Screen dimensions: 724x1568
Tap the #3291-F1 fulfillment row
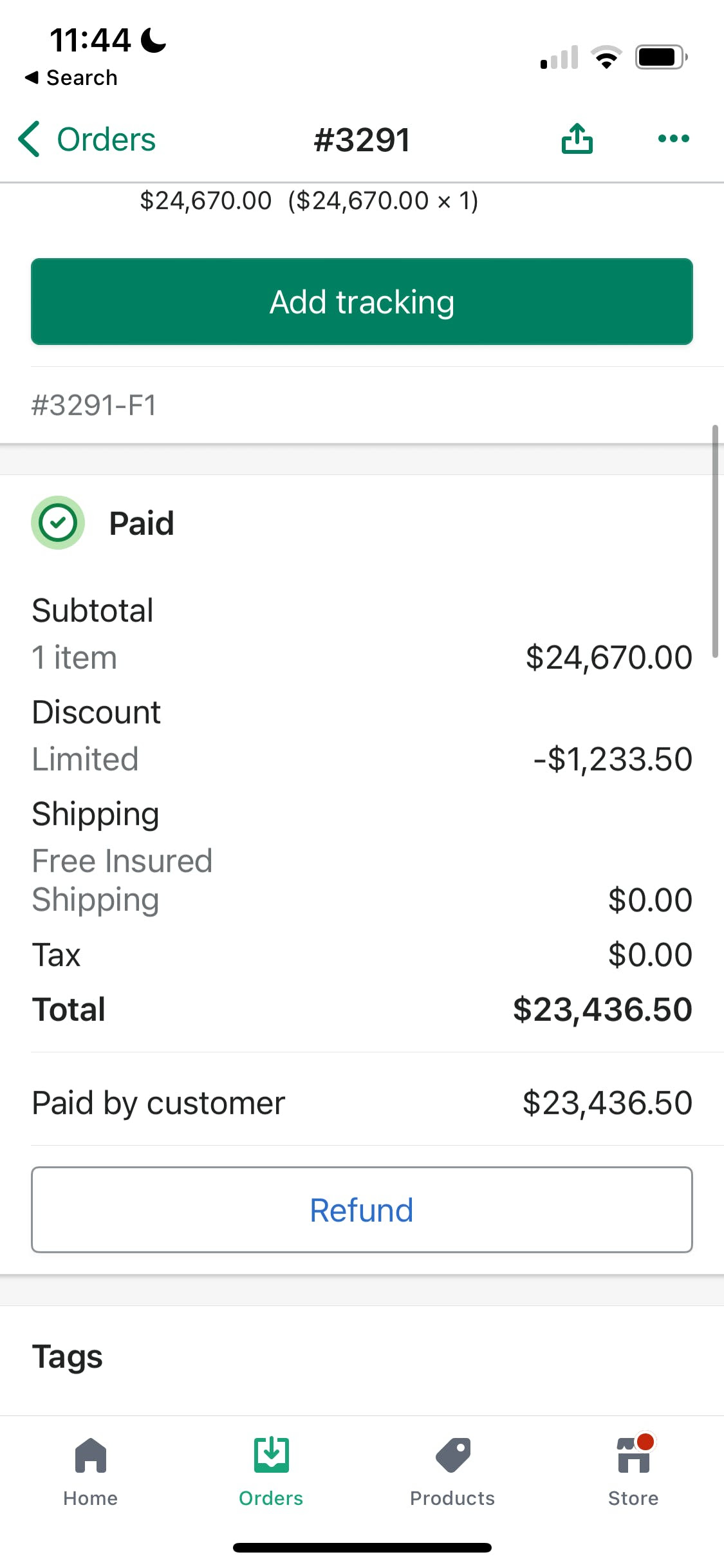(94, 406)
